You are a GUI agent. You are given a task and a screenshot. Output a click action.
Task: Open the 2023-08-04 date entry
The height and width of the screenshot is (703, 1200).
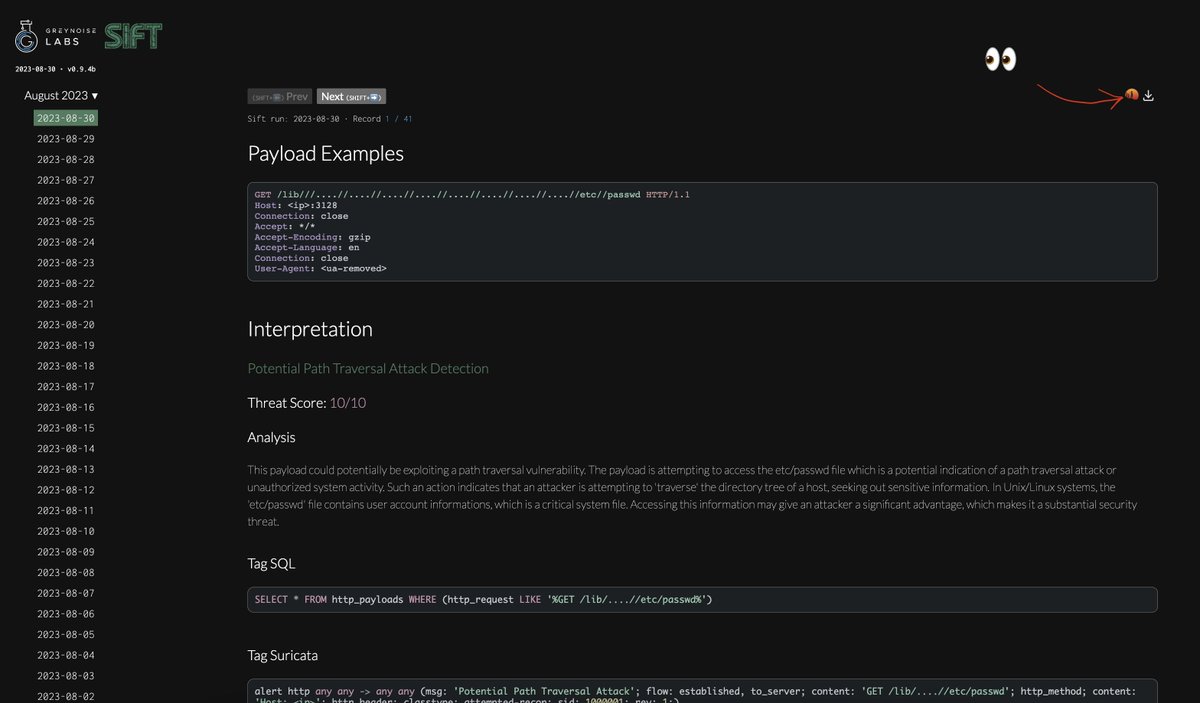pos(66,656)
